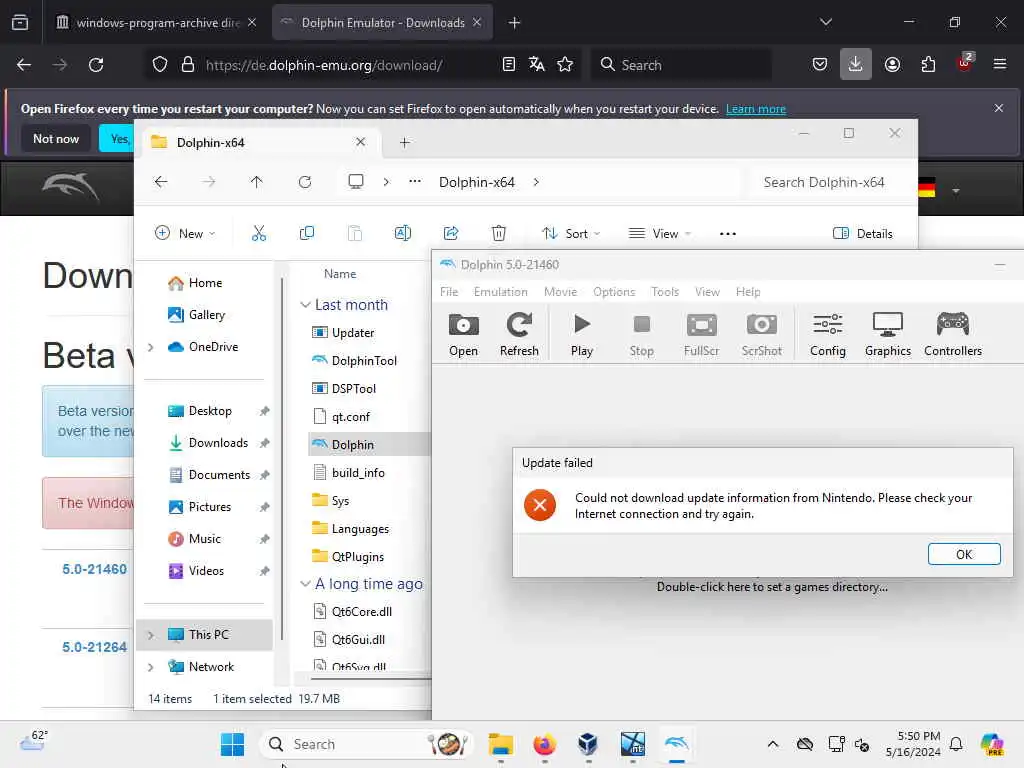Open the Dolphin Help menu

tap(748, 292)
